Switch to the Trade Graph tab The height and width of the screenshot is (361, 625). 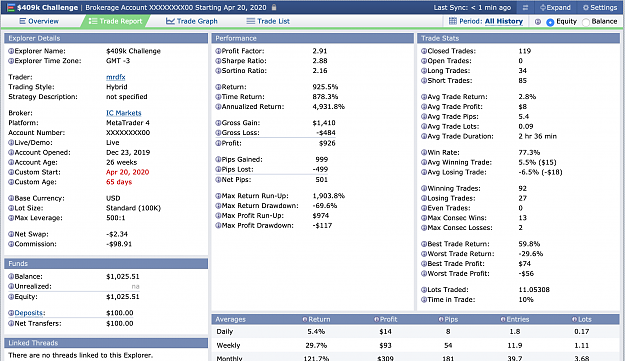tap(192, 21)
